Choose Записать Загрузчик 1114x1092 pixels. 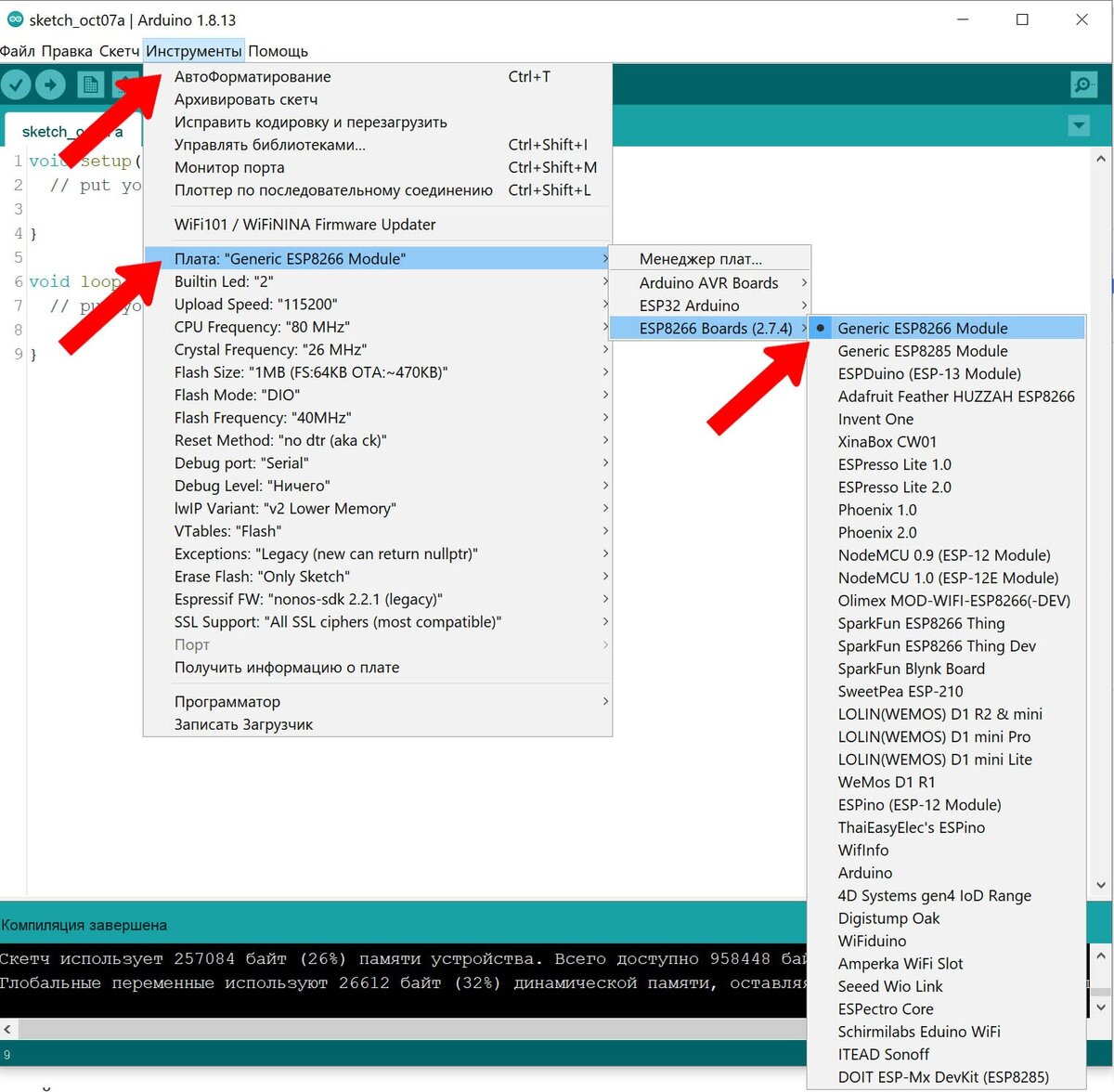pyautogui.click(x=378, y=724)
